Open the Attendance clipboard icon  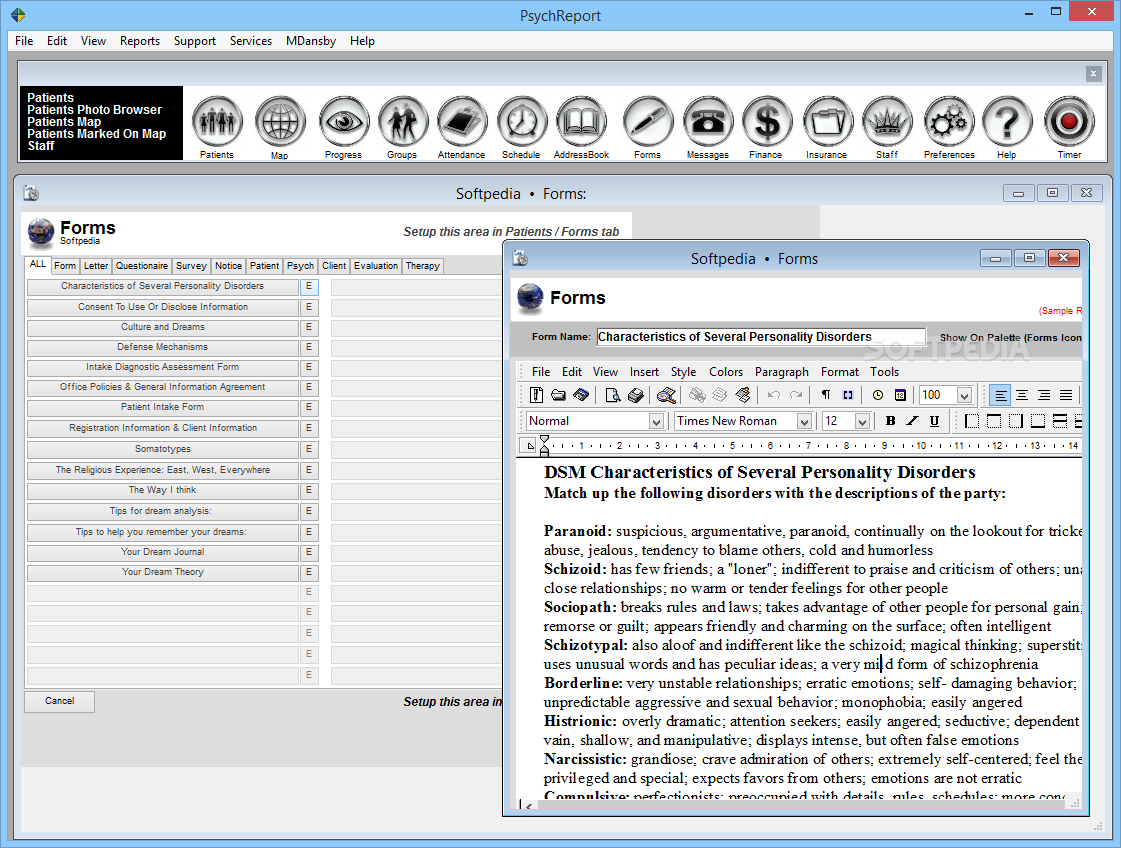[462, 122]
